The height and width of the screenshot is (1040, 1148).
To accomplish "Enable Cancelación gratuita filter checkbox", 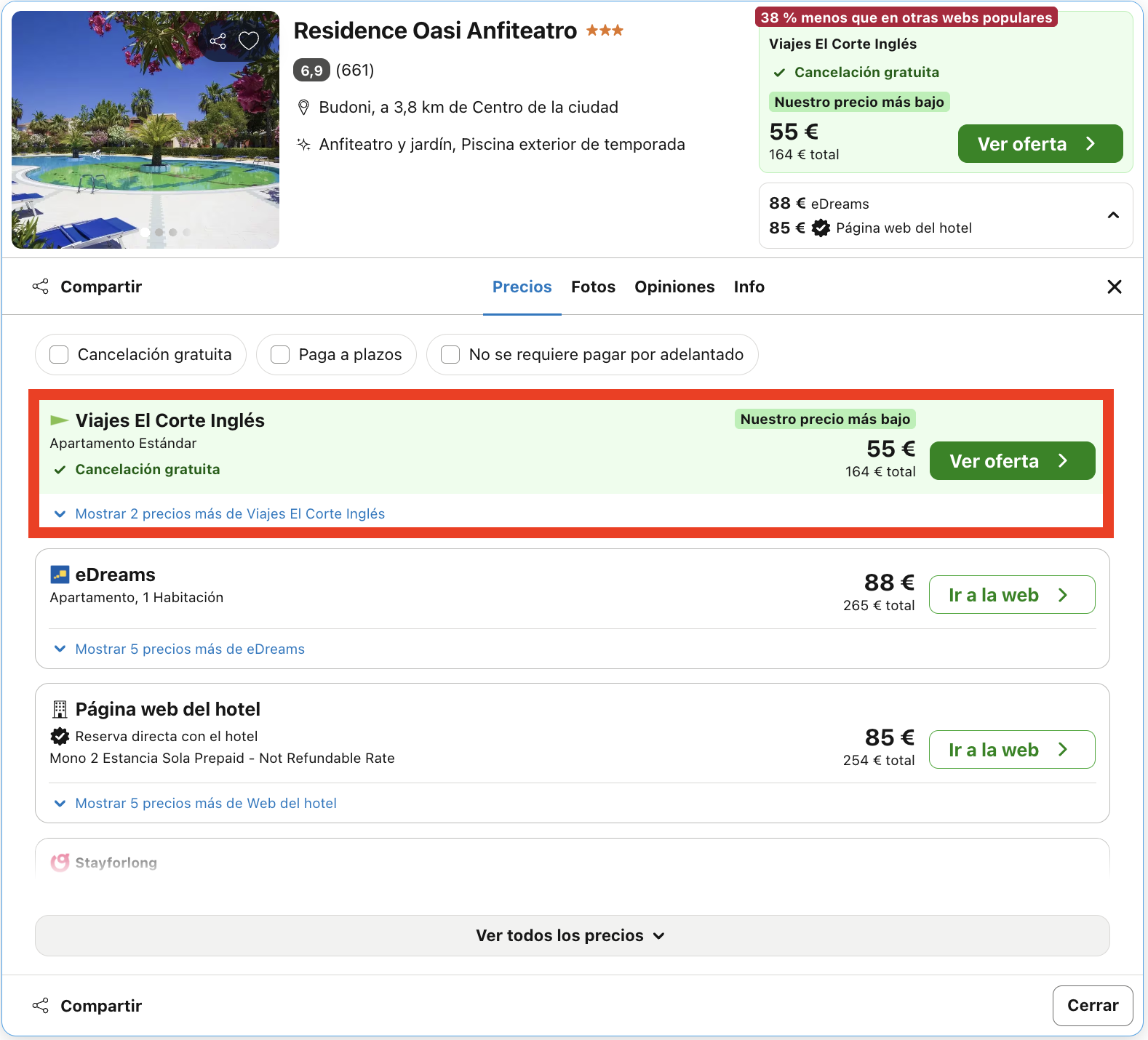I will 59,354.
